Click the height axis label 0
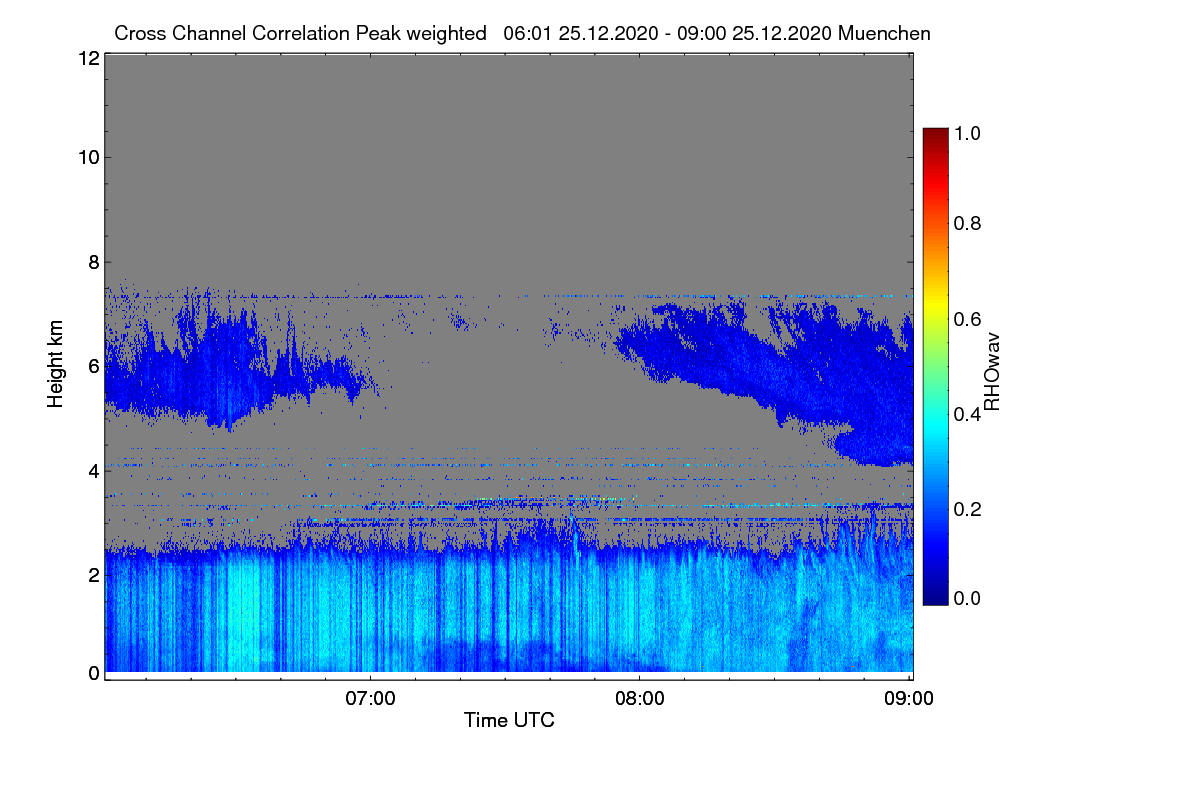This screenshot has height=800, width=1200. click(x=94, y=673)
